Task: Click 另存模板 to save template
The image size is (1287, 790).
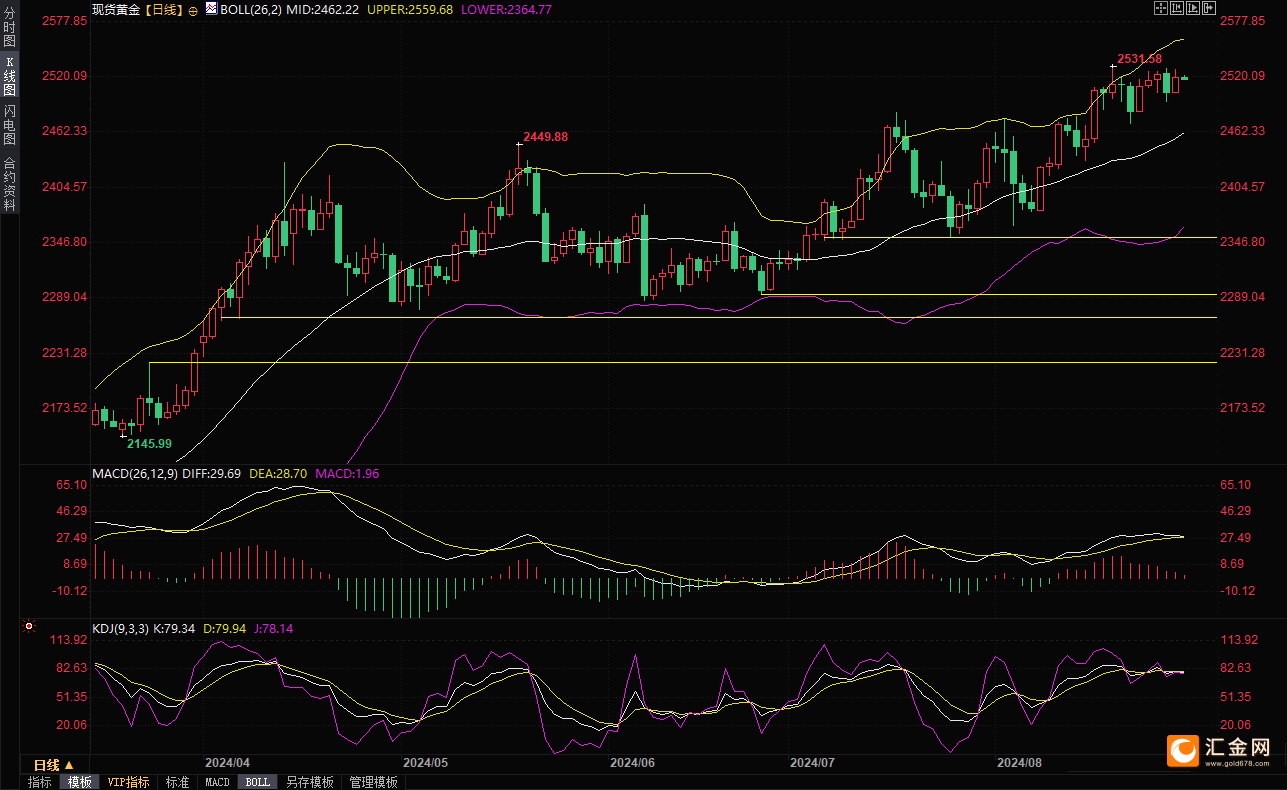Action: pos(309,782)
